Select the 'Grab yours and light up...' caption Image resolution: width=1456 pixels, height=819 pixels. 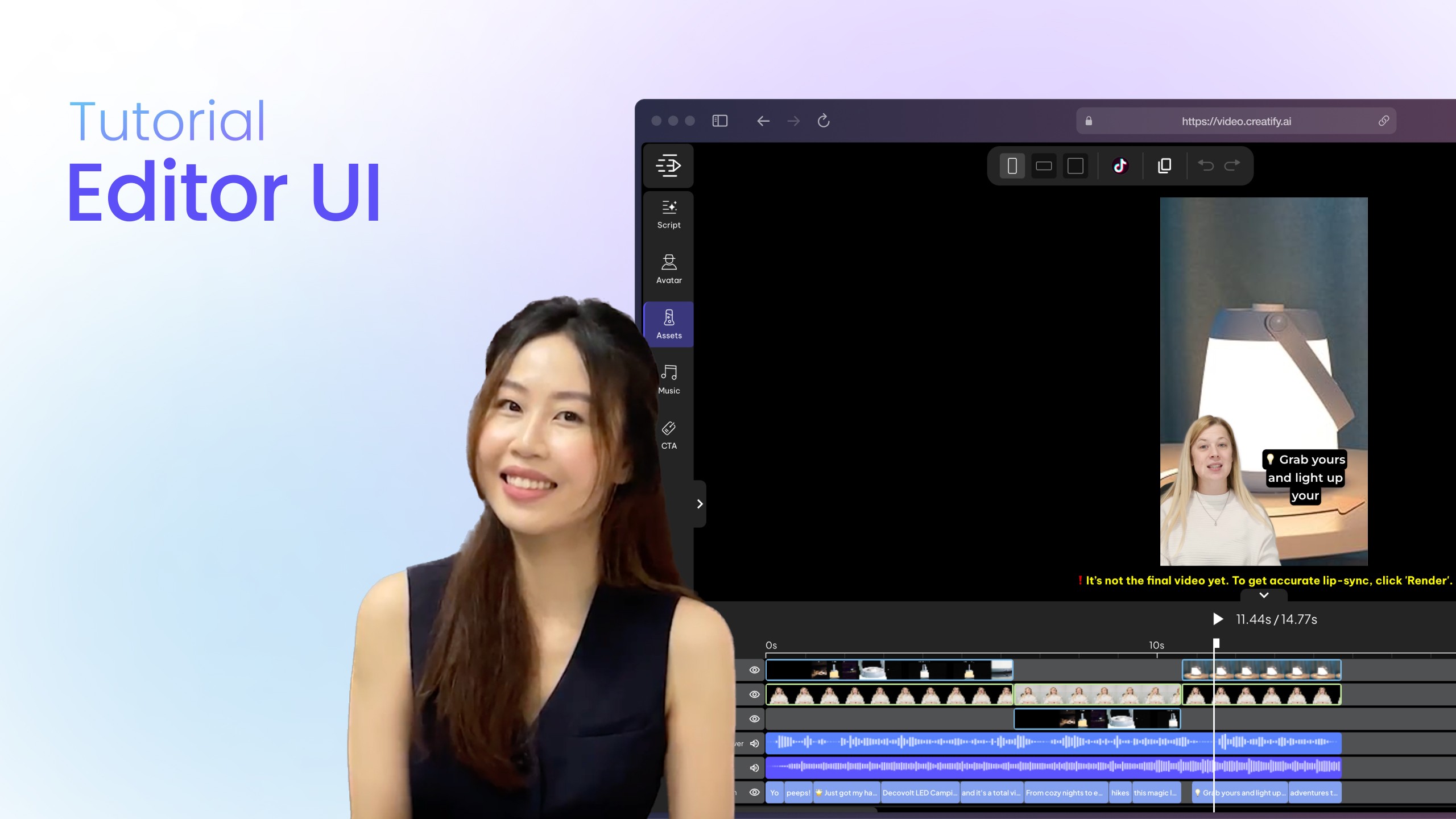[1240, 792]
